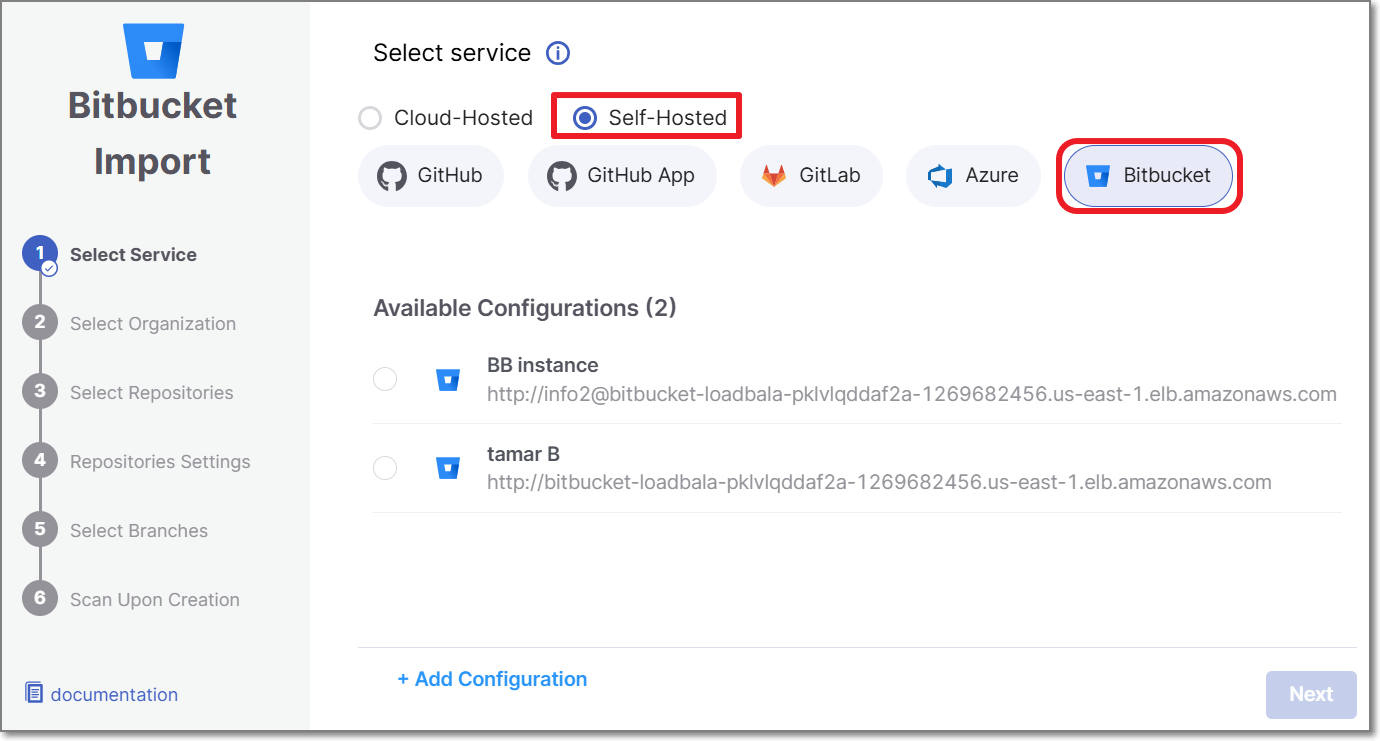Select the Self-Hosted radio button
This screenshot has width=1380, height=741.
click(585, 118)
